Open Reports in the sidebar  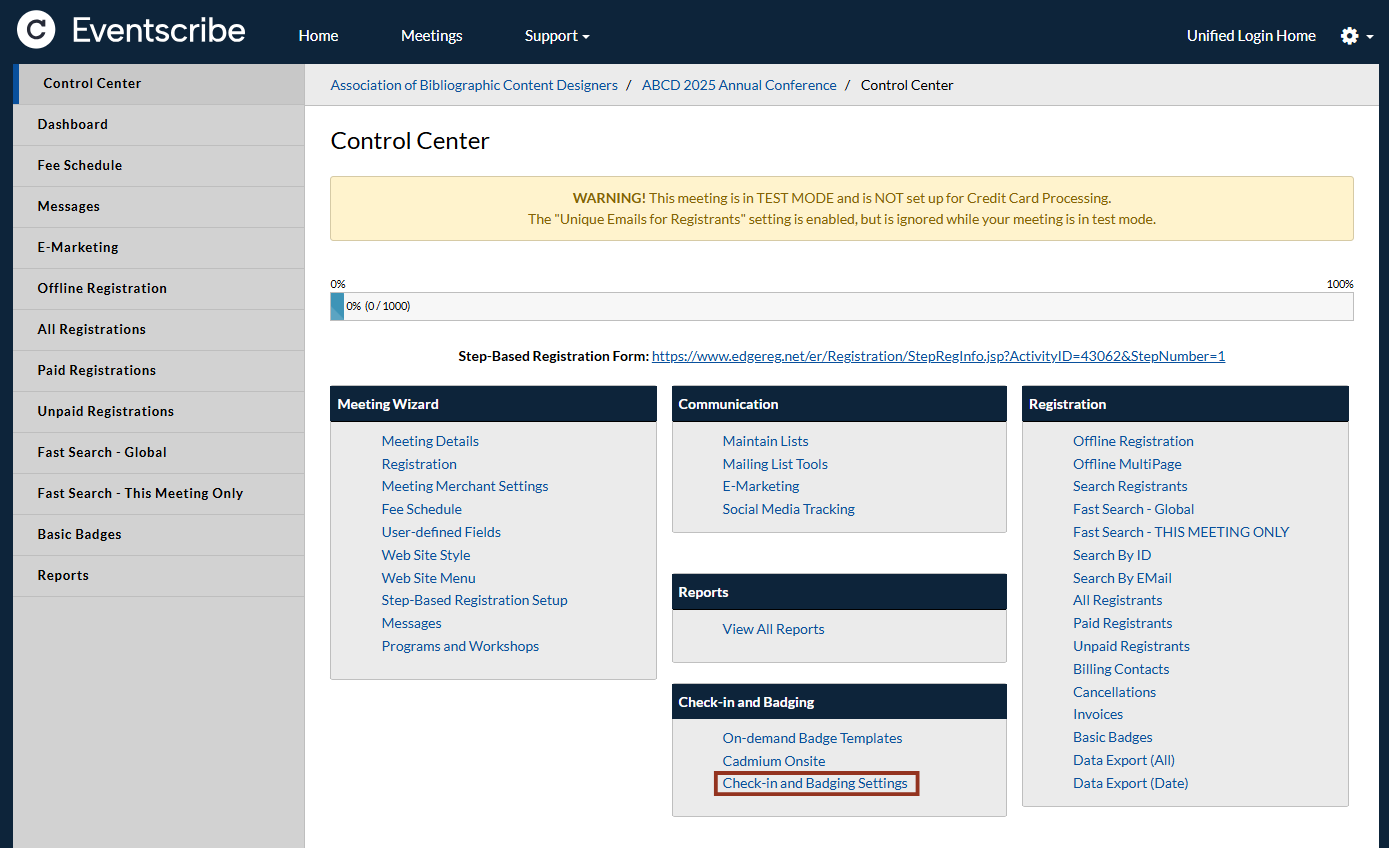[159, 576]
